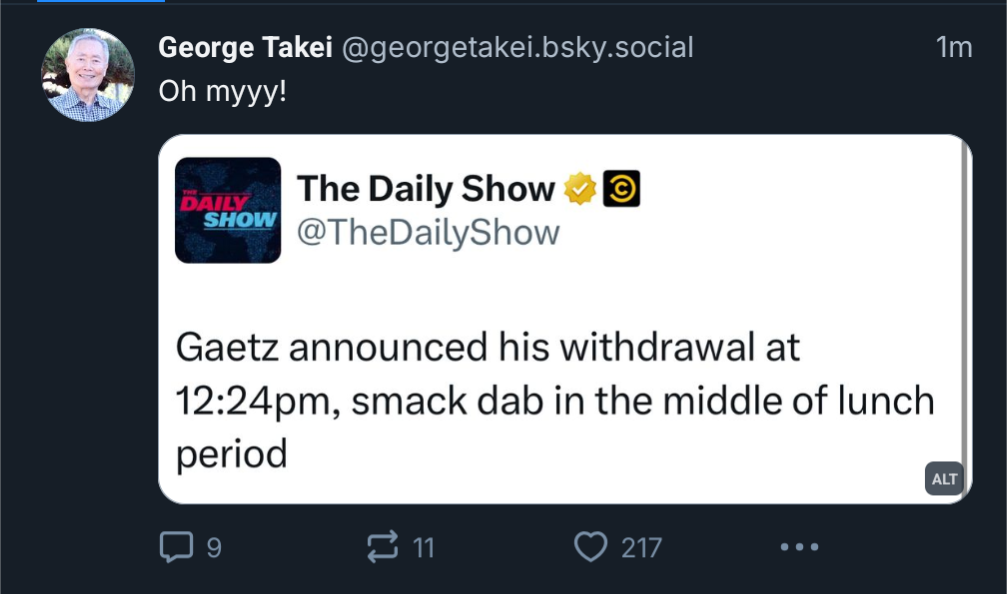Click the gold verified checkmark badge
Image resolution: width=1007 pixels, height=594 pixels.
[x=580, y=189]
